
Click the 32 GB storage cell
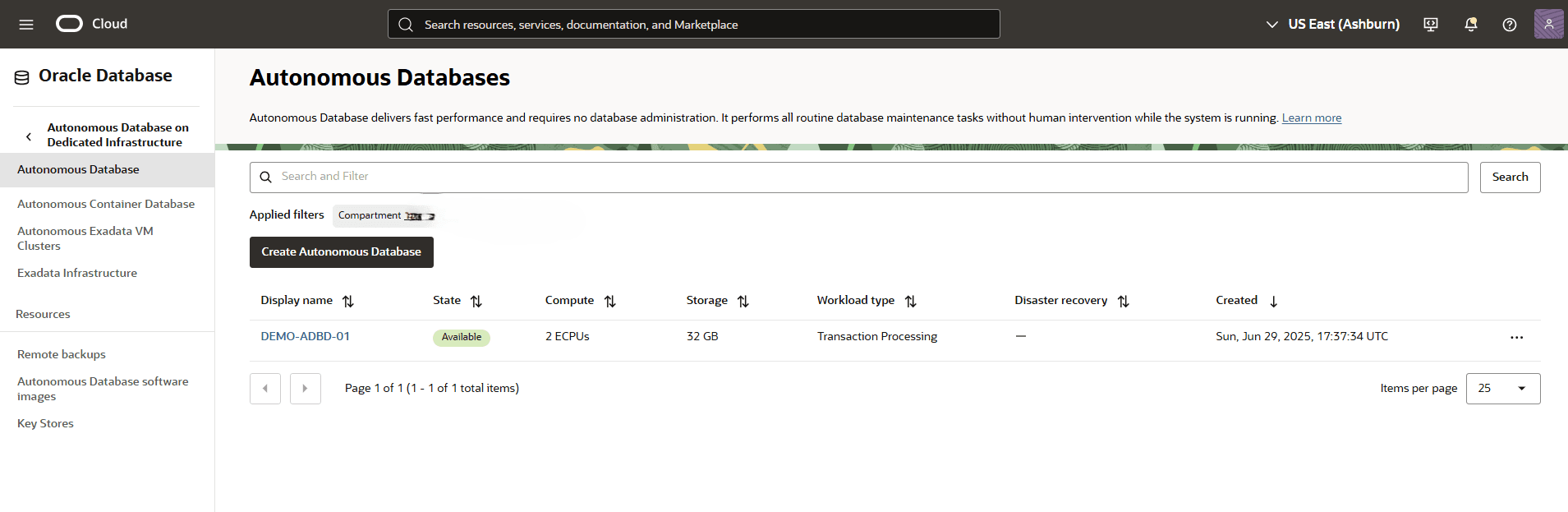coord(702,336)
